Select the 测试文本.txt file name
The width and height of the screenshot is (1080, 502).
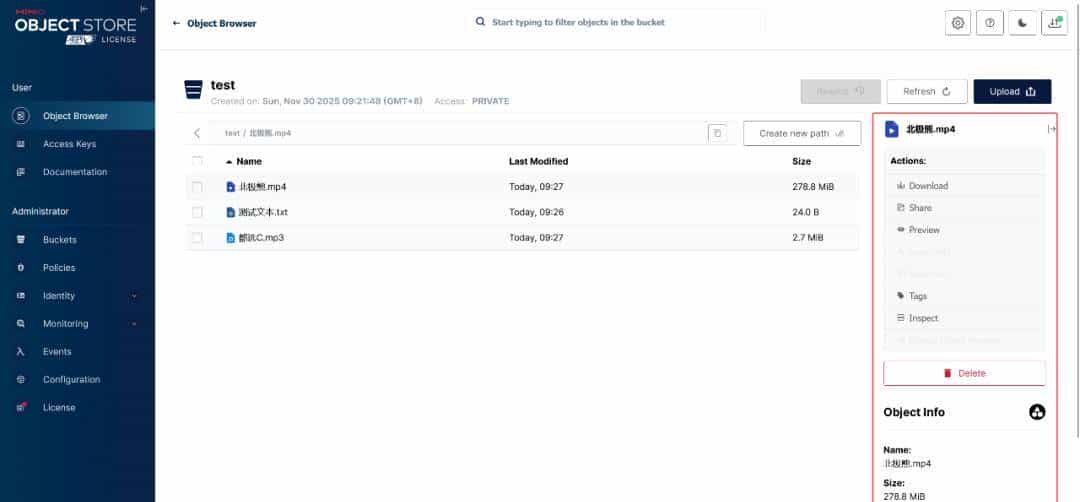pos(263,212)
